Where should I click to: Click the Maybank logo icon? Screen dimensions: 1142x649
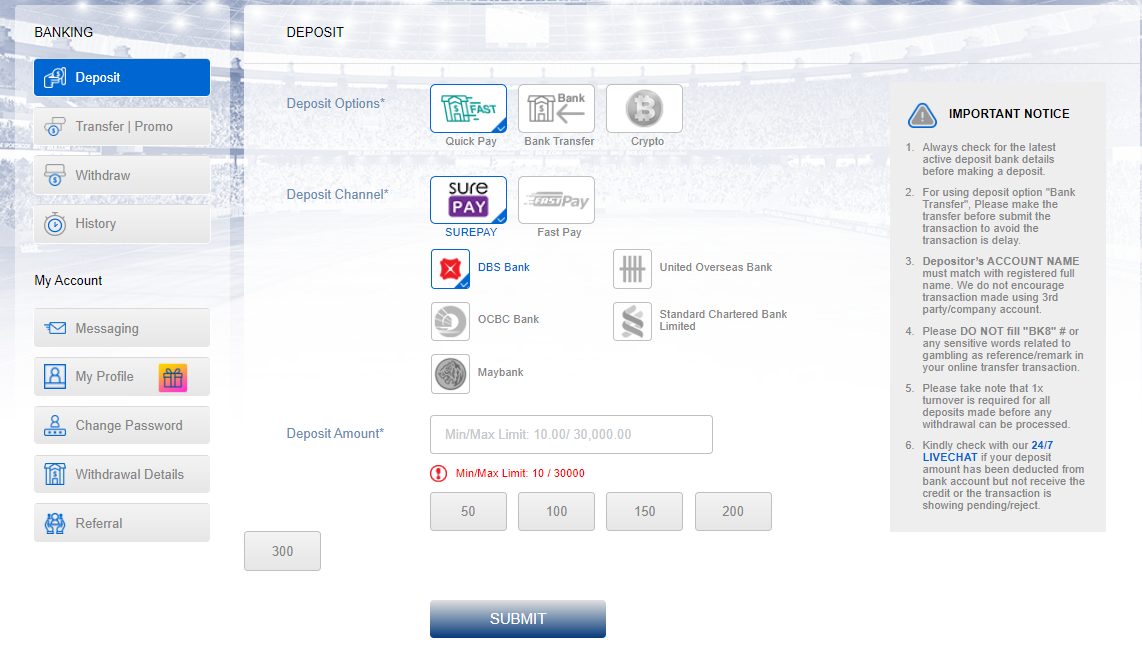coord(450,373)
